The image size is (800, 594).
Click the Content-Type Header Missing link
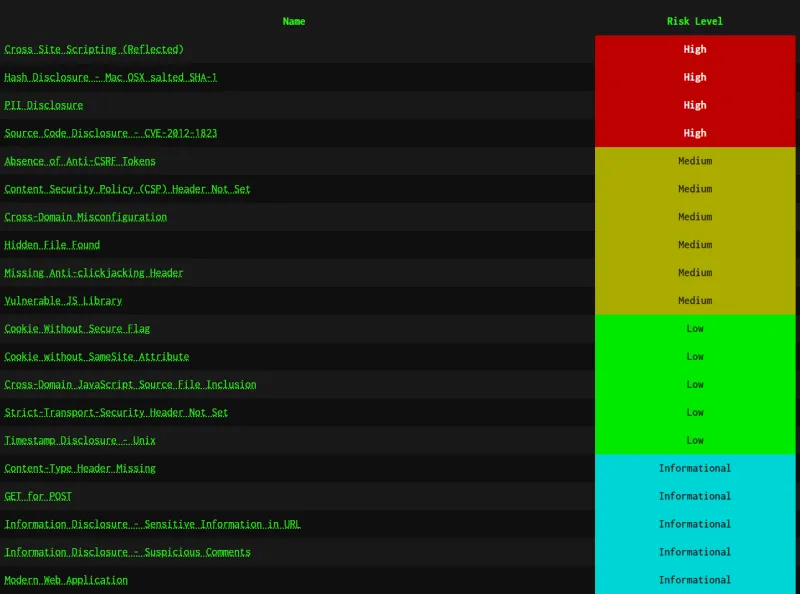(80, 469)
